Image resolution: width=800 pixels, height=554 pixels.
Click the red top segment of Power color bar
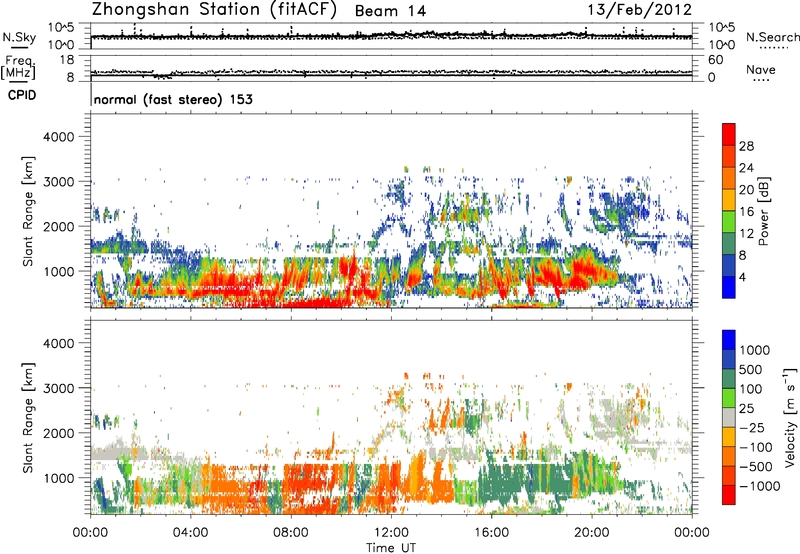pos(729,134)
